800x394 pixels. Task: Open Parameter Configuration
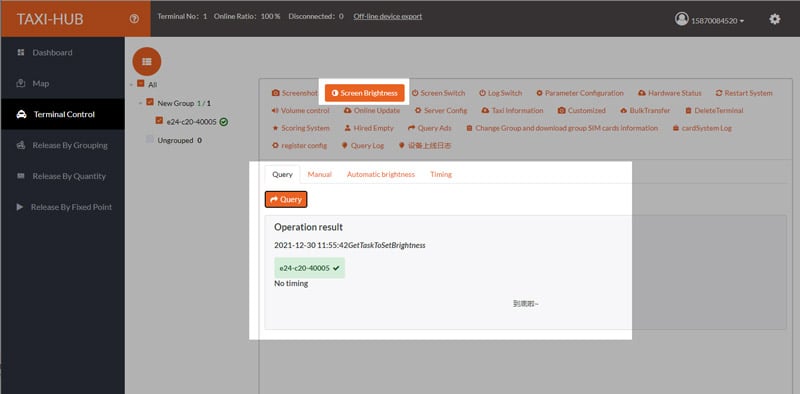point(580,93)
